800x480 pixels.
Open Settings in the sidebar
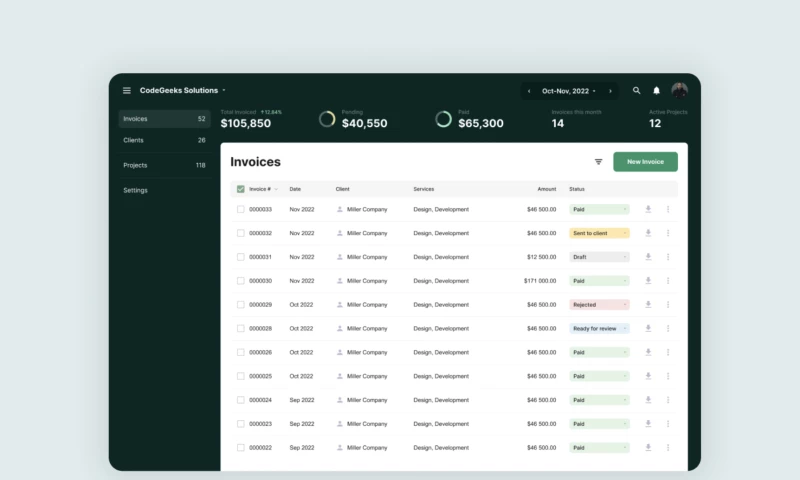click(x=164, y=190)
